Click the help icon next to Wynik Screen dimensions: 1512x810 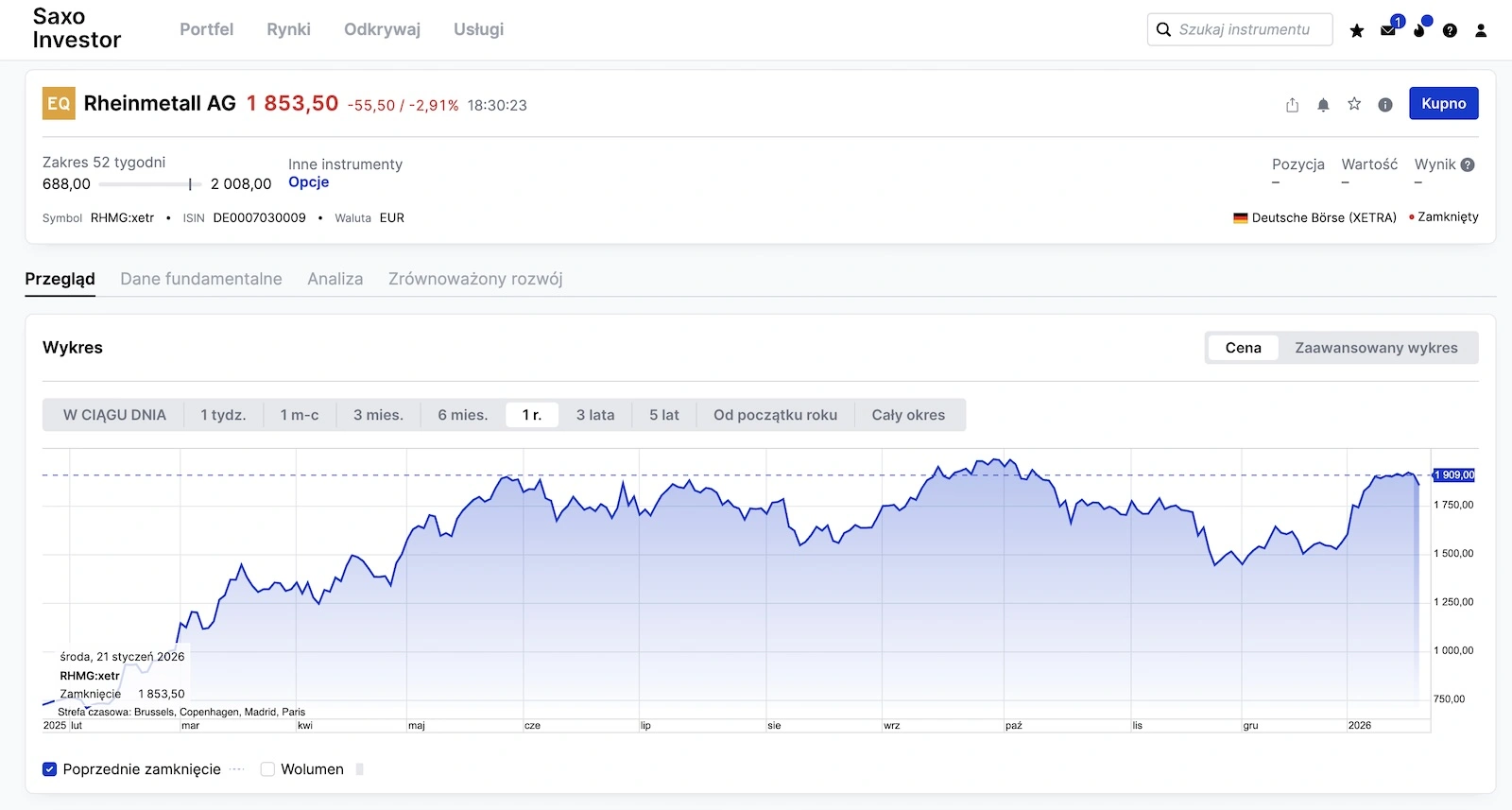pos(1468,164)
